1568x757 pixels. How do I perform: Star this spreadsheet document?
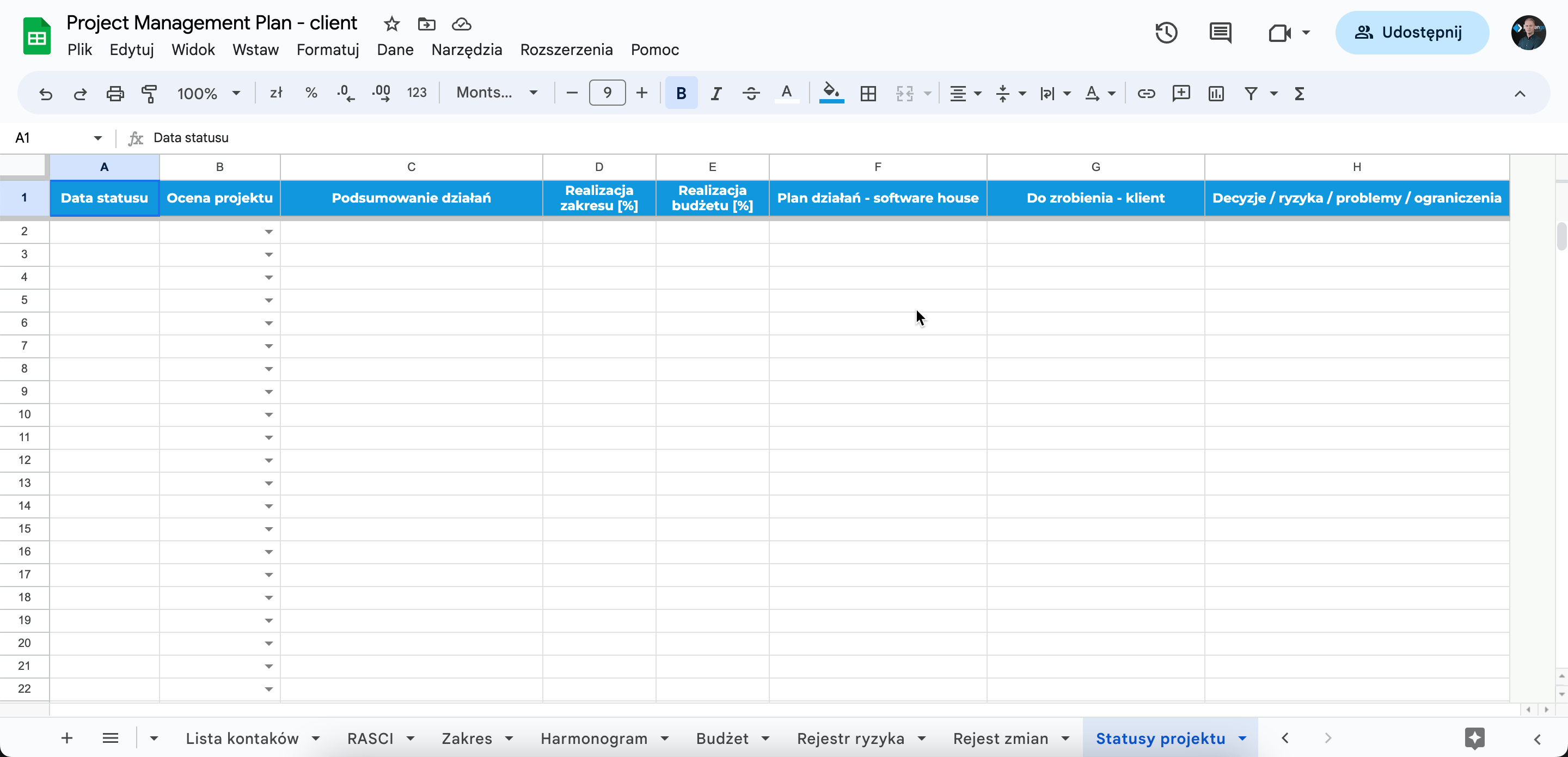(391, 24)
